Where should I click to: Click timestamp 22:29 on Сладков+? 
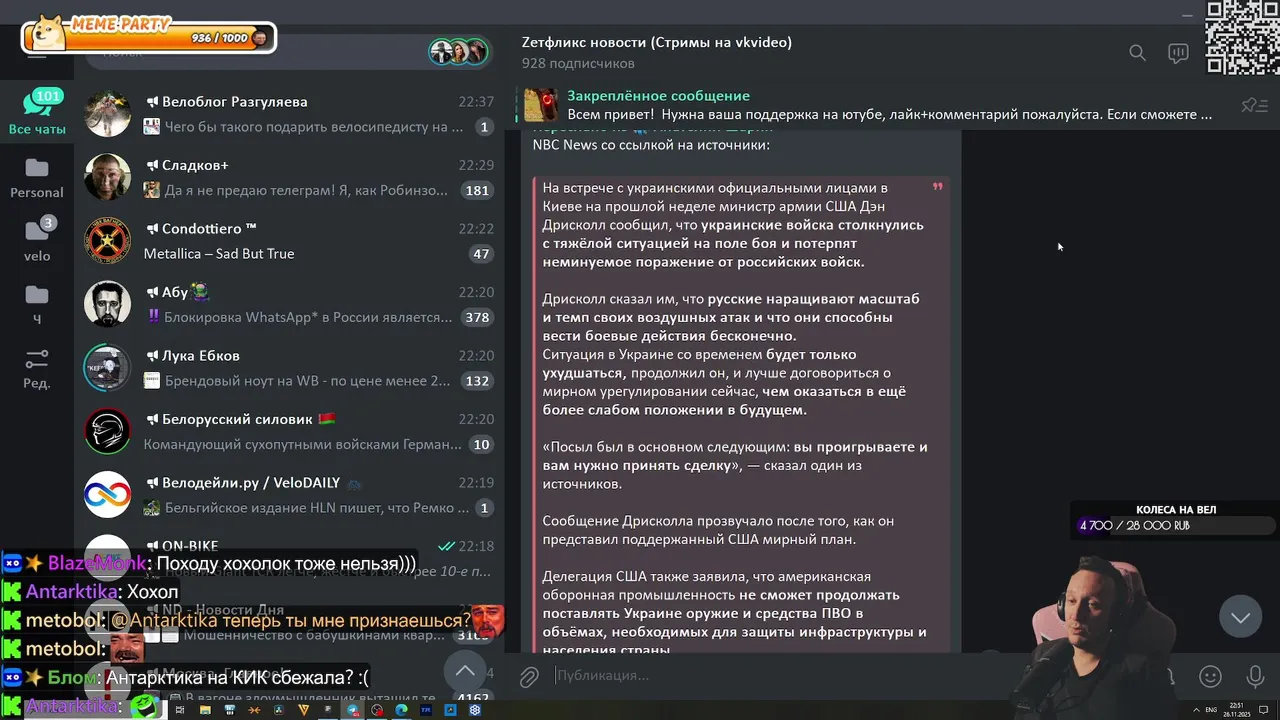[x=476, y=165]
